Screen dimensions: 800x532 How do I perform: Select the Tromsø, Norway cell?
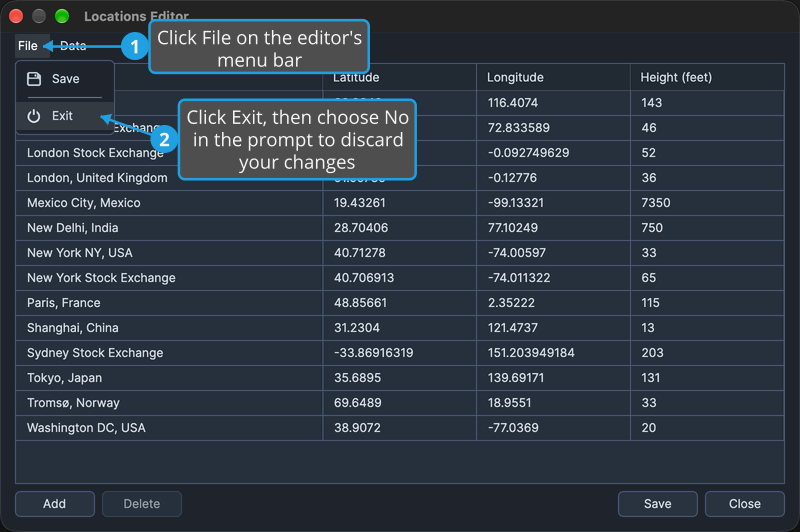pos(169,403)
